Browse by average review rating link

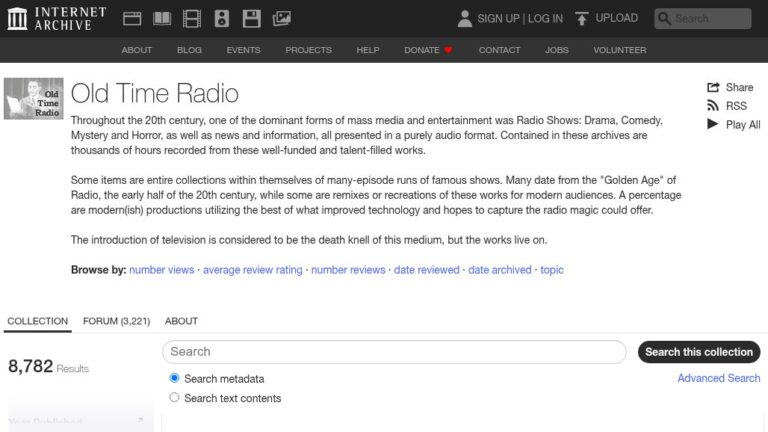[x=252, y=270]
